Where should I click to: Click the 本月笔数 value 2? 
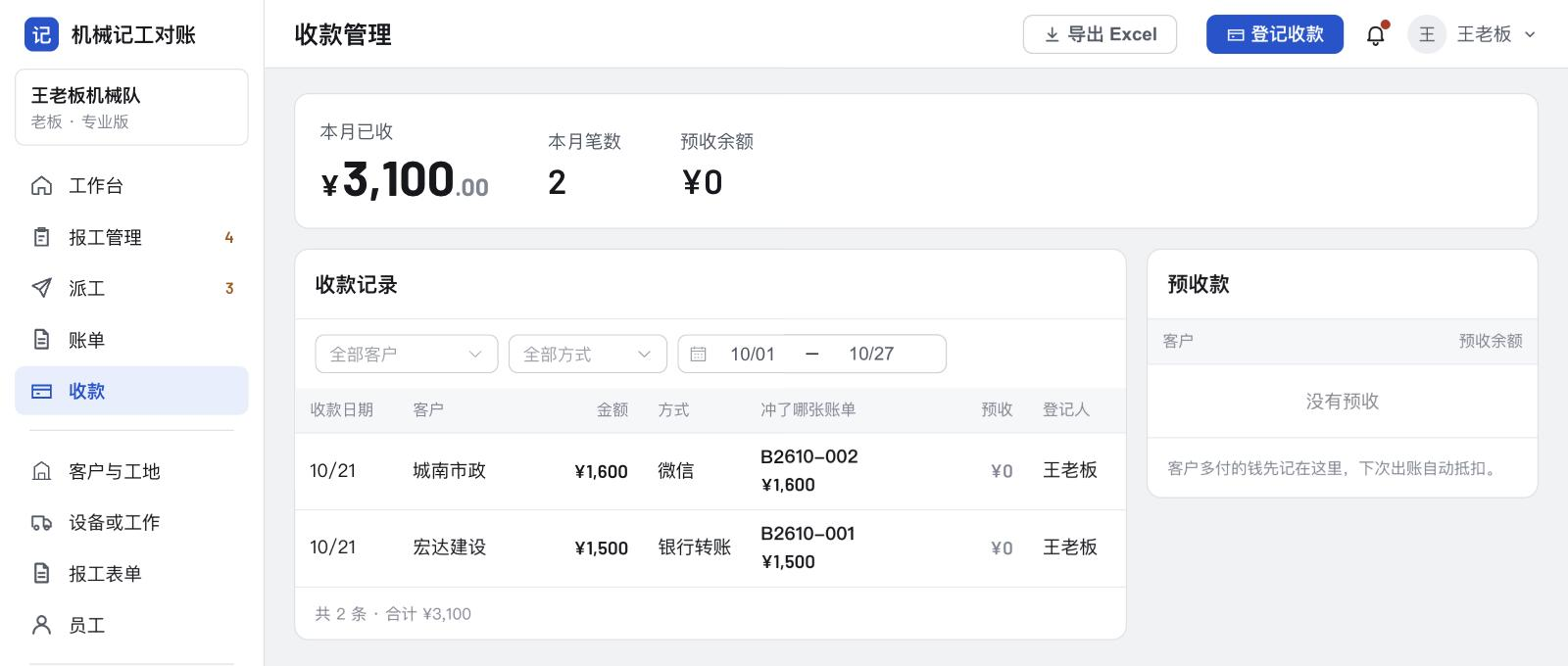click(x=557, y=182)
